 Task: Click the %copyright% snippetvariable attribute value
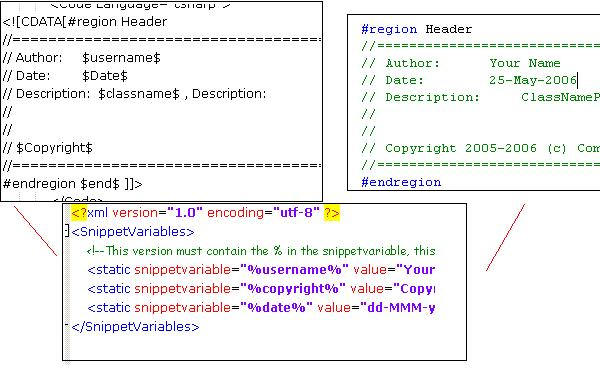click(x=293, y=288)
